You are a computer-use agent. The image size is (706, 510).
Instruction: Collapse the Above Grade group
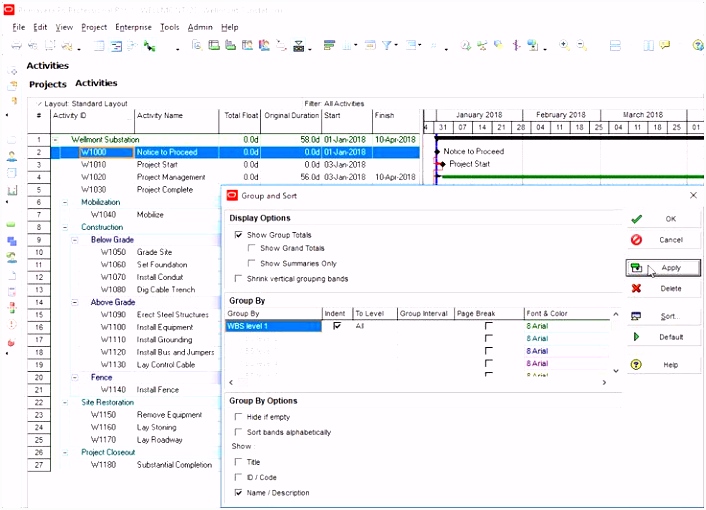tap(75, 302)
